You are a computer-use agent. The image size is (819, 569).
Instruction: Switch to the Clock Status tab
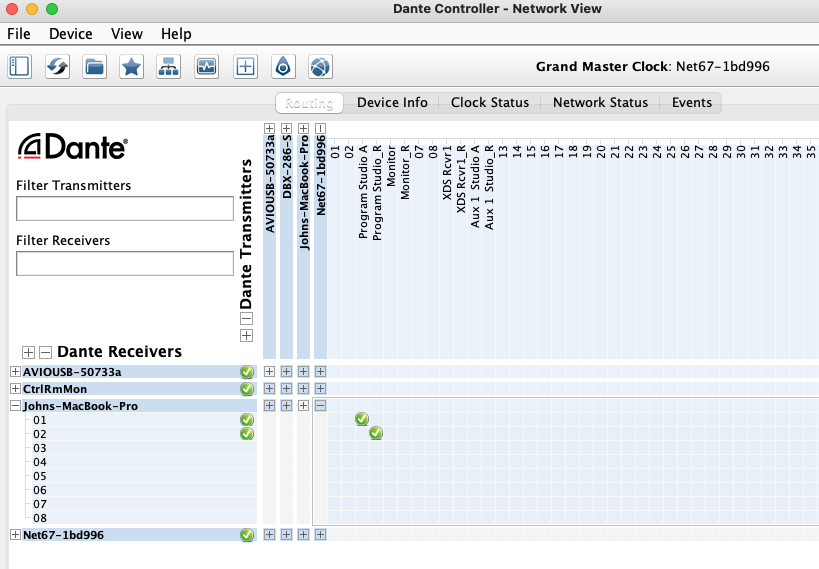(490, 103)
